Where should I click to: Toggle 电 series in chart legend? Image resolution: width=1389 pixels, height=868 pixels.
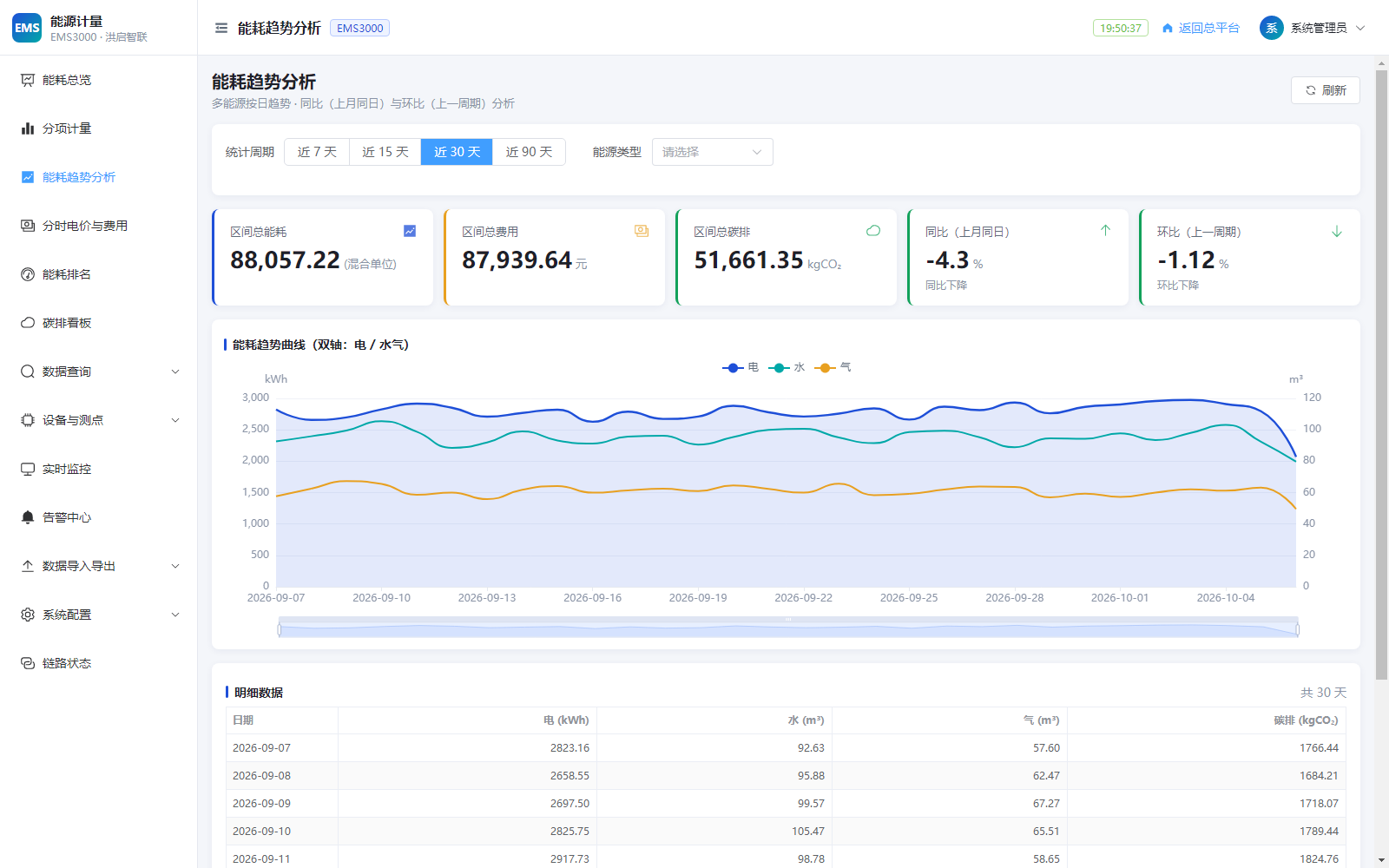[741, 367]
